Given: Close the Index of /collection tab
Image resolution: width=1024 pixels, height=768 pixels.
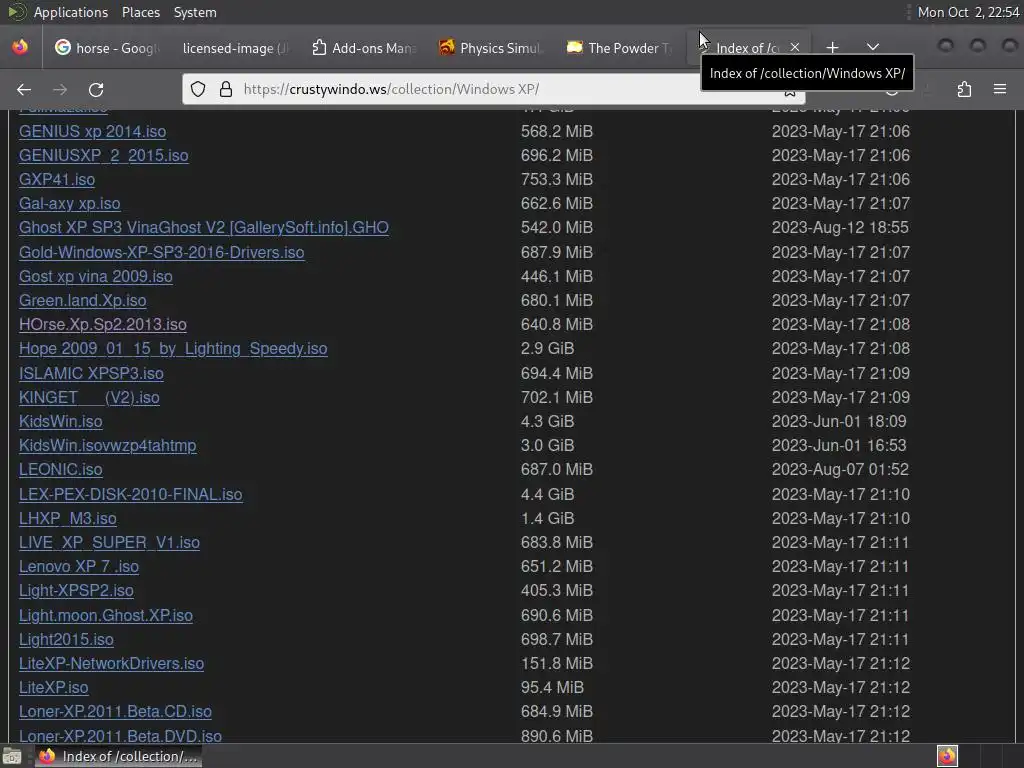Looking at the screenshot, I should (x=795, y=48).
